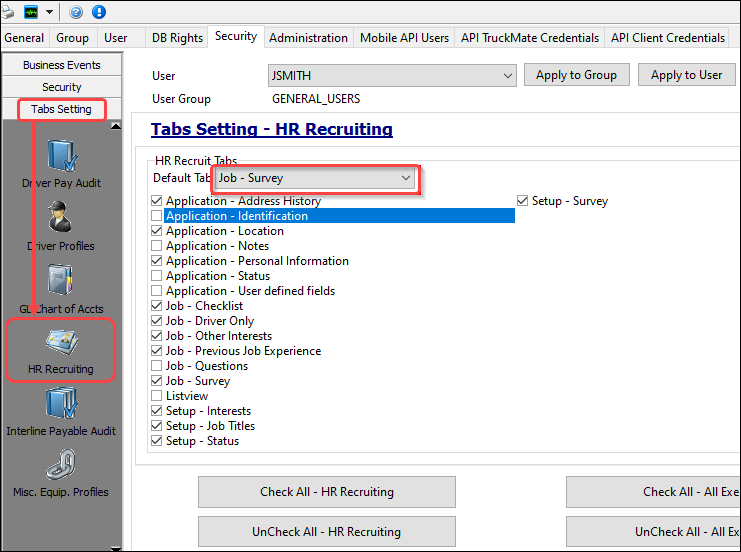Open dropdown arrow beside monitor icon
The height and width of the screenshot is (552, 741).
click(x=49, y=12)
